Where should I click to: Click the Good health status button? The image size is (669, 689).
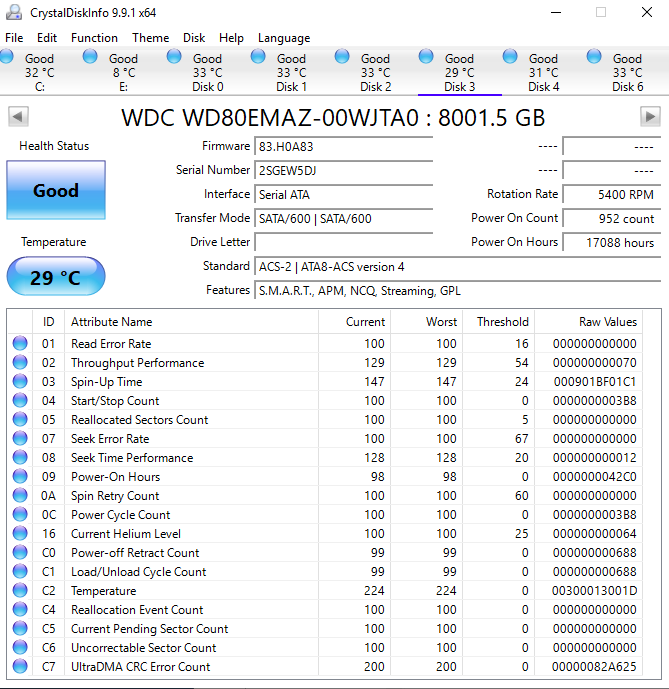[x=56, y=190]
